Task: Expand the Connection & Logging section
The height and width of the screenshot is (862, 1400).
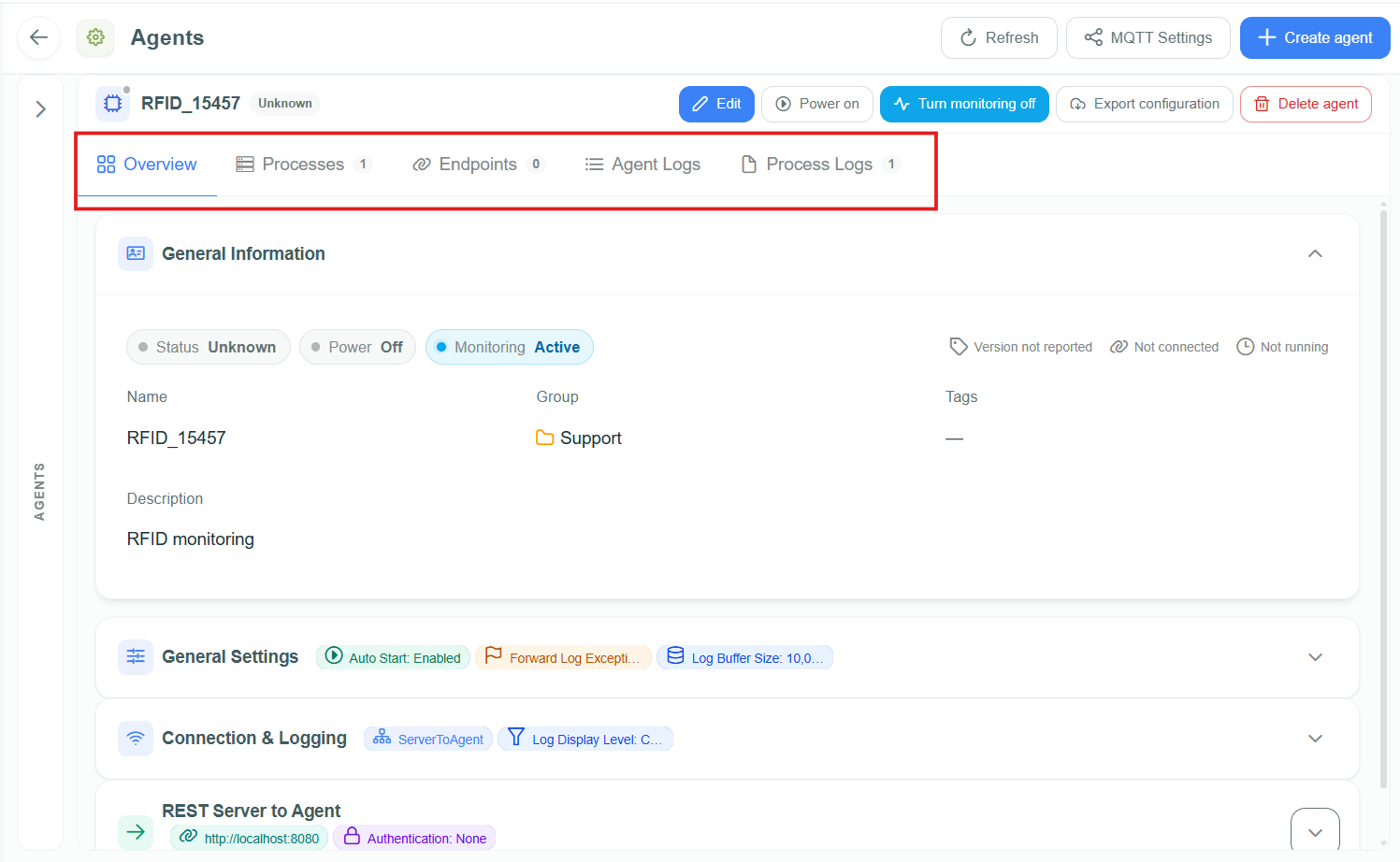Action: coord(1315,739)
